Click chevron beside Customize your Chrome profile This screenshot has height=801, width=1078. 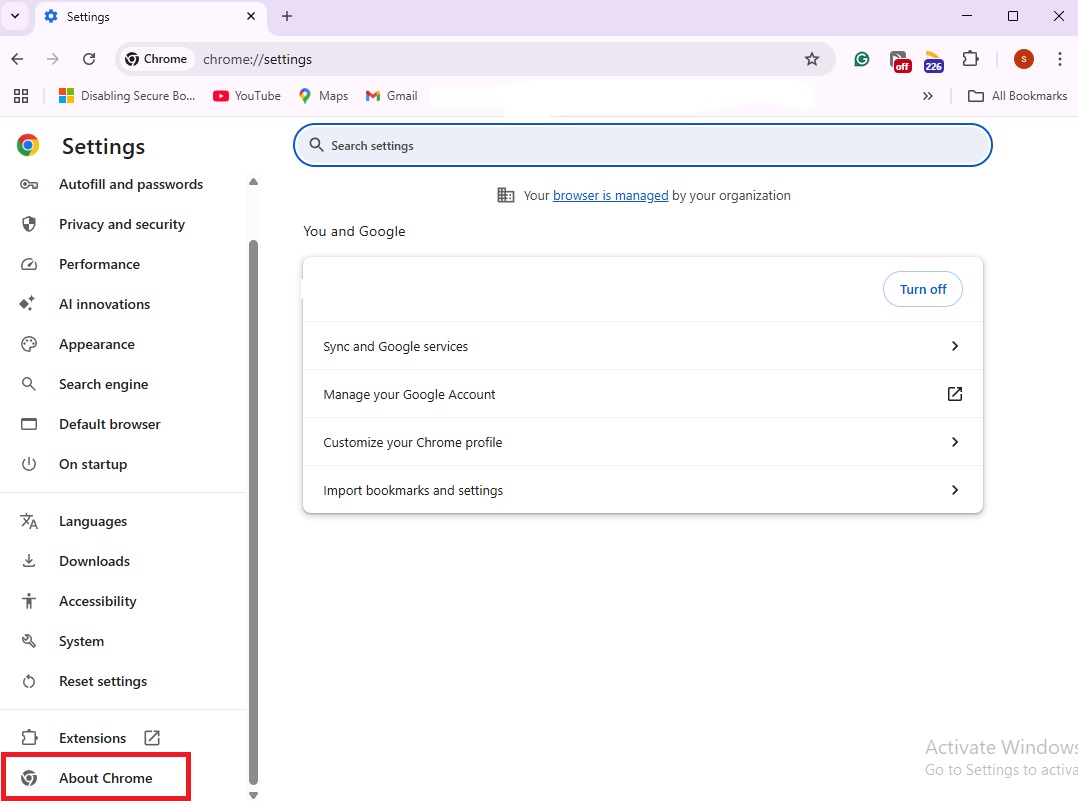pyautogui.click(x=954, y=442)
